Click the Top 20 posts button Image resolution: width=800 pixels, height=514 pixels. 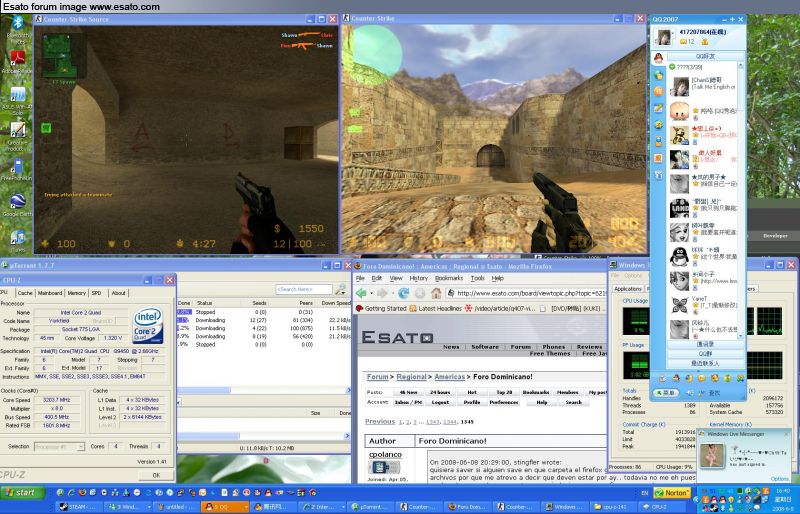pos(504,393)
